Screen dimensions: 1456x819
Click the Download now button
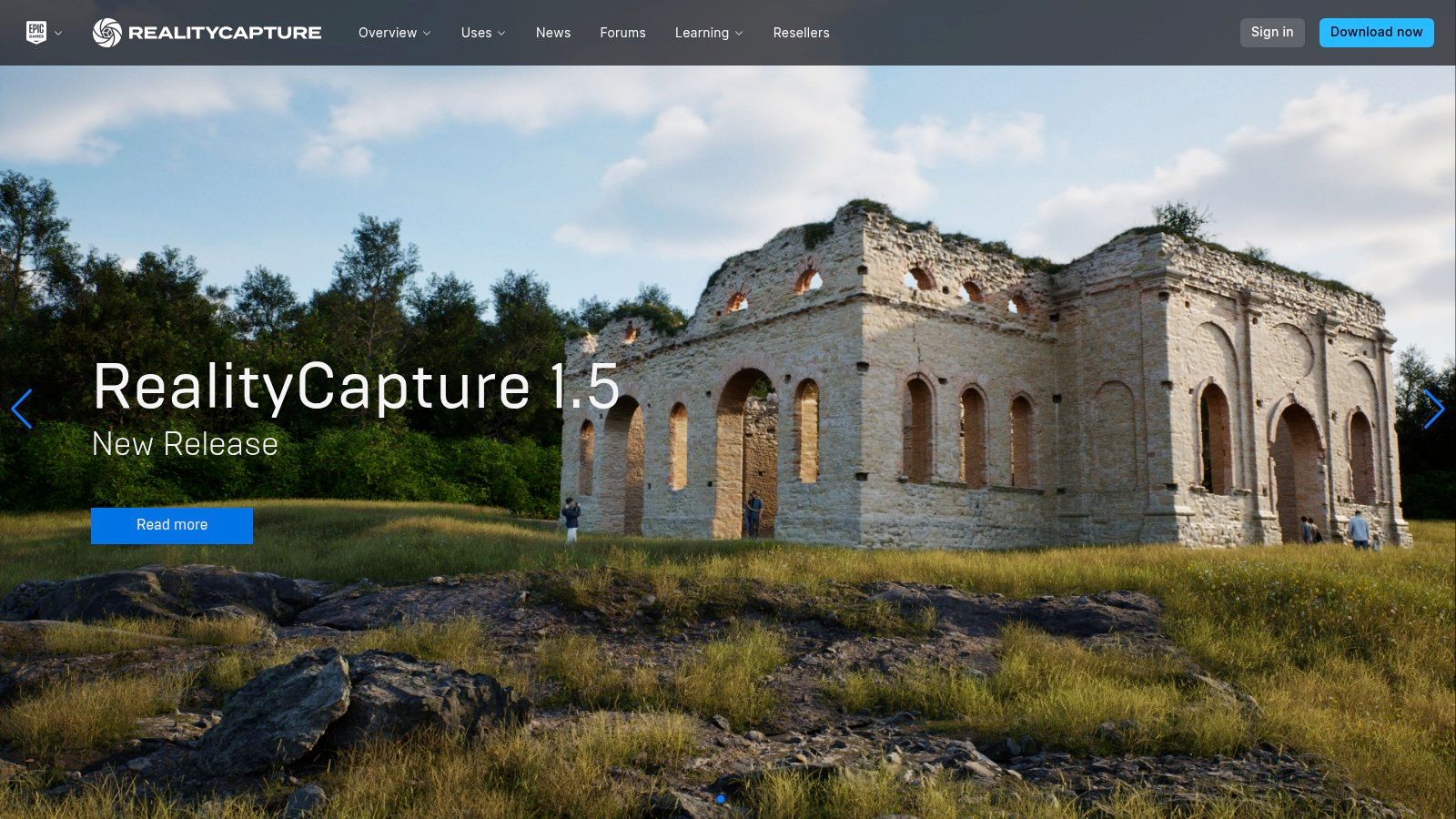[1376, 33]
